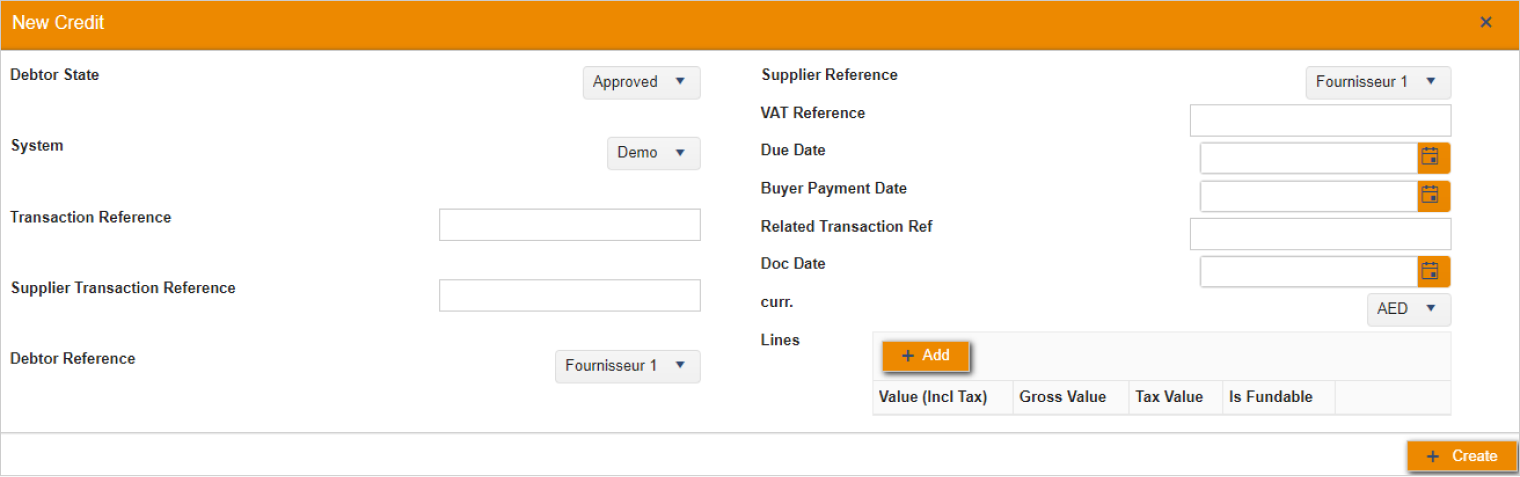Open the Buyer Payment Date calendar picker
Screen dimensions: 1520x477
1433,196
